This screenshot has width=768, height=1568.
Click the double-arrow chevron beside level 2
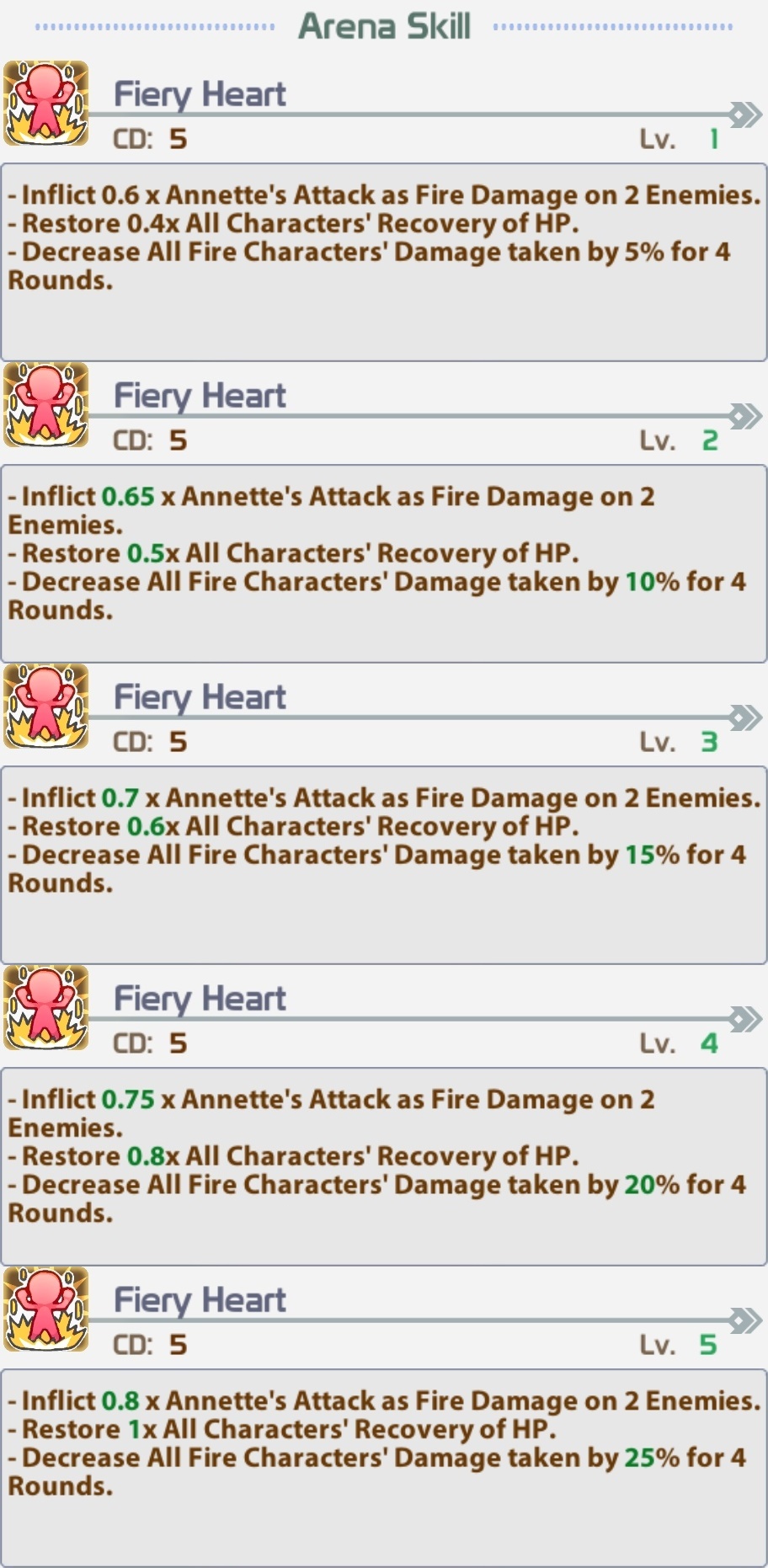coord(745,416)
